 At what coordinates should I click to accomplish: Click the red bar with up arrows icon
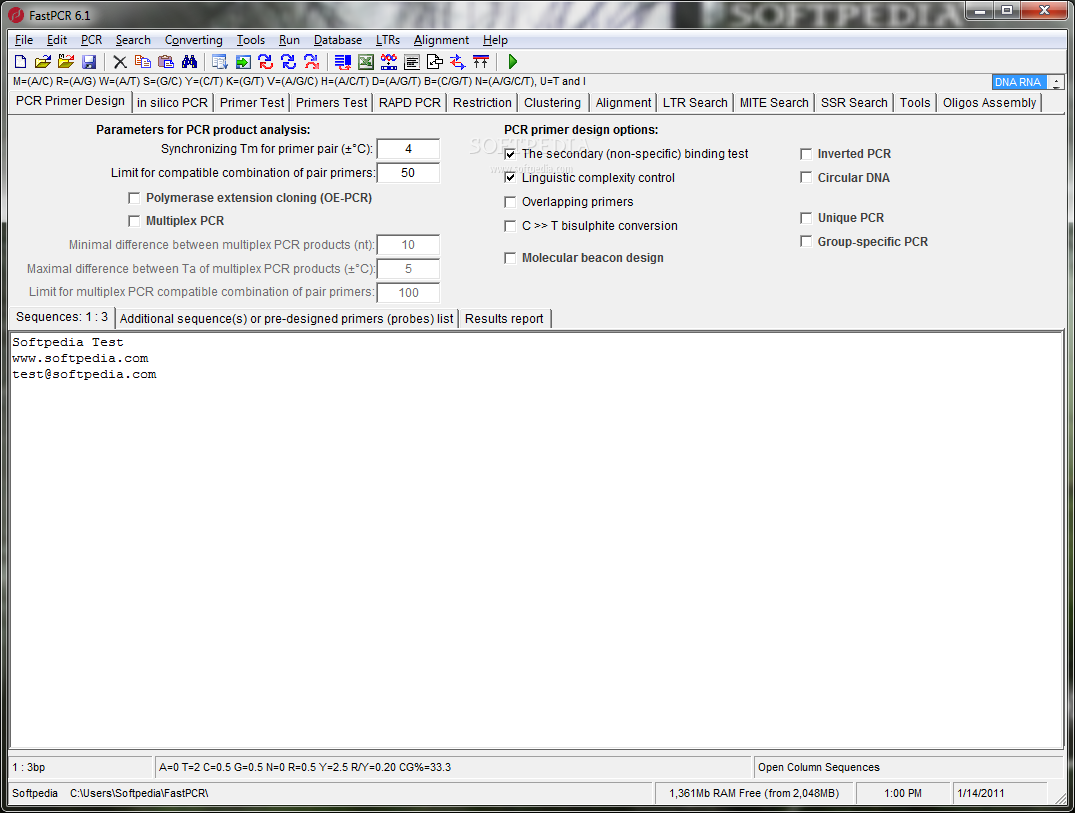481,62
